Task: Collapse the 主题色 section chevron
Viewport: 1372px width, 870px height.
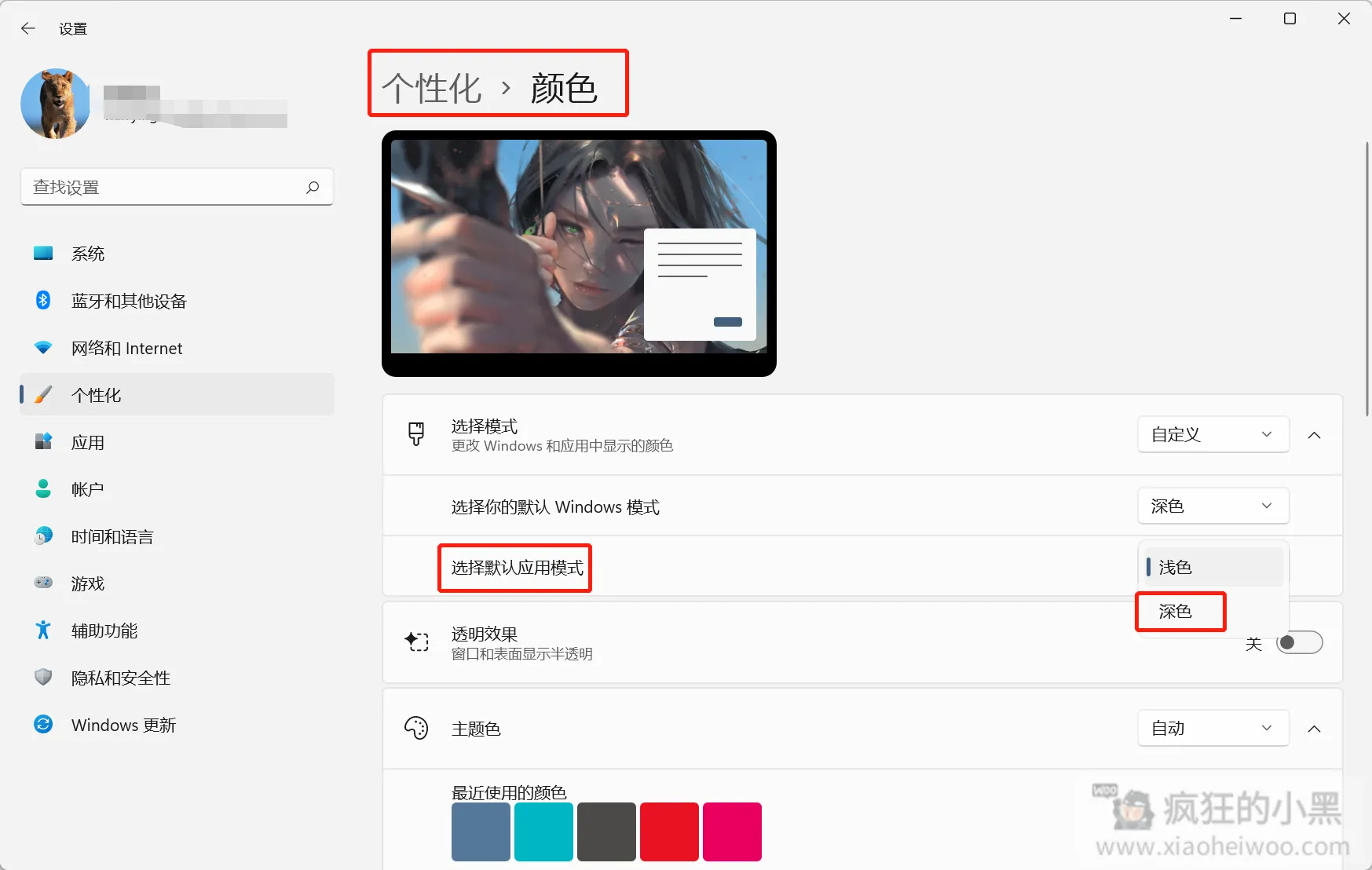Action: pos(1314,729)
